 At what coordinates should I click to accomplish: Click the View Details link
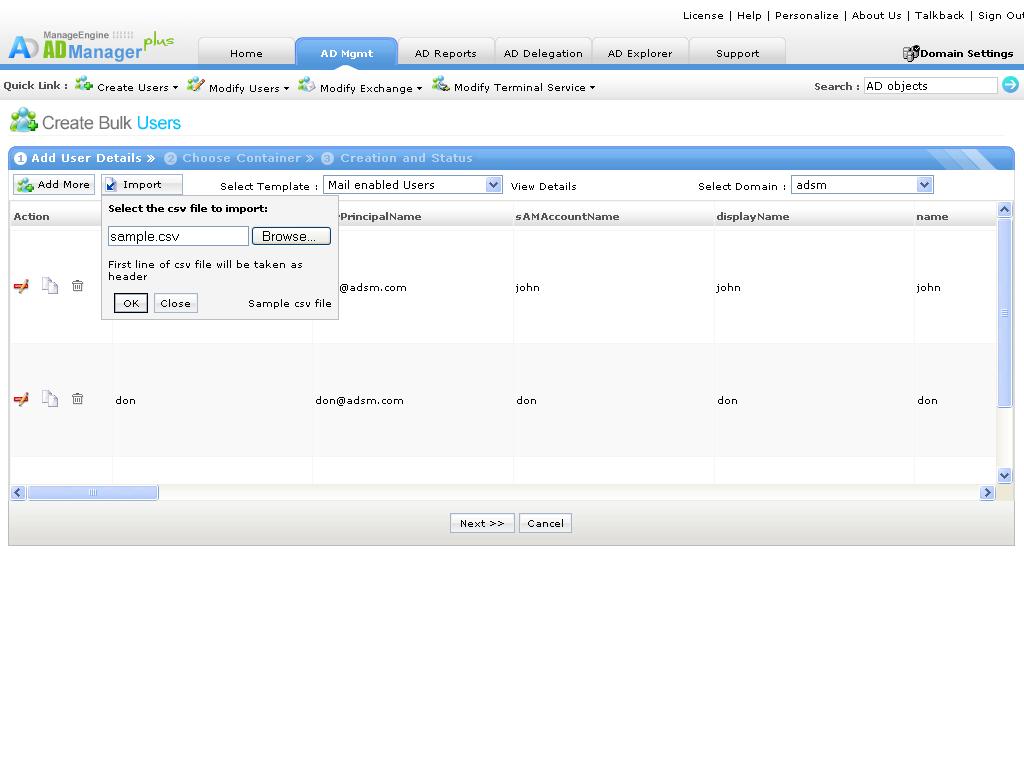coord(543,186)
